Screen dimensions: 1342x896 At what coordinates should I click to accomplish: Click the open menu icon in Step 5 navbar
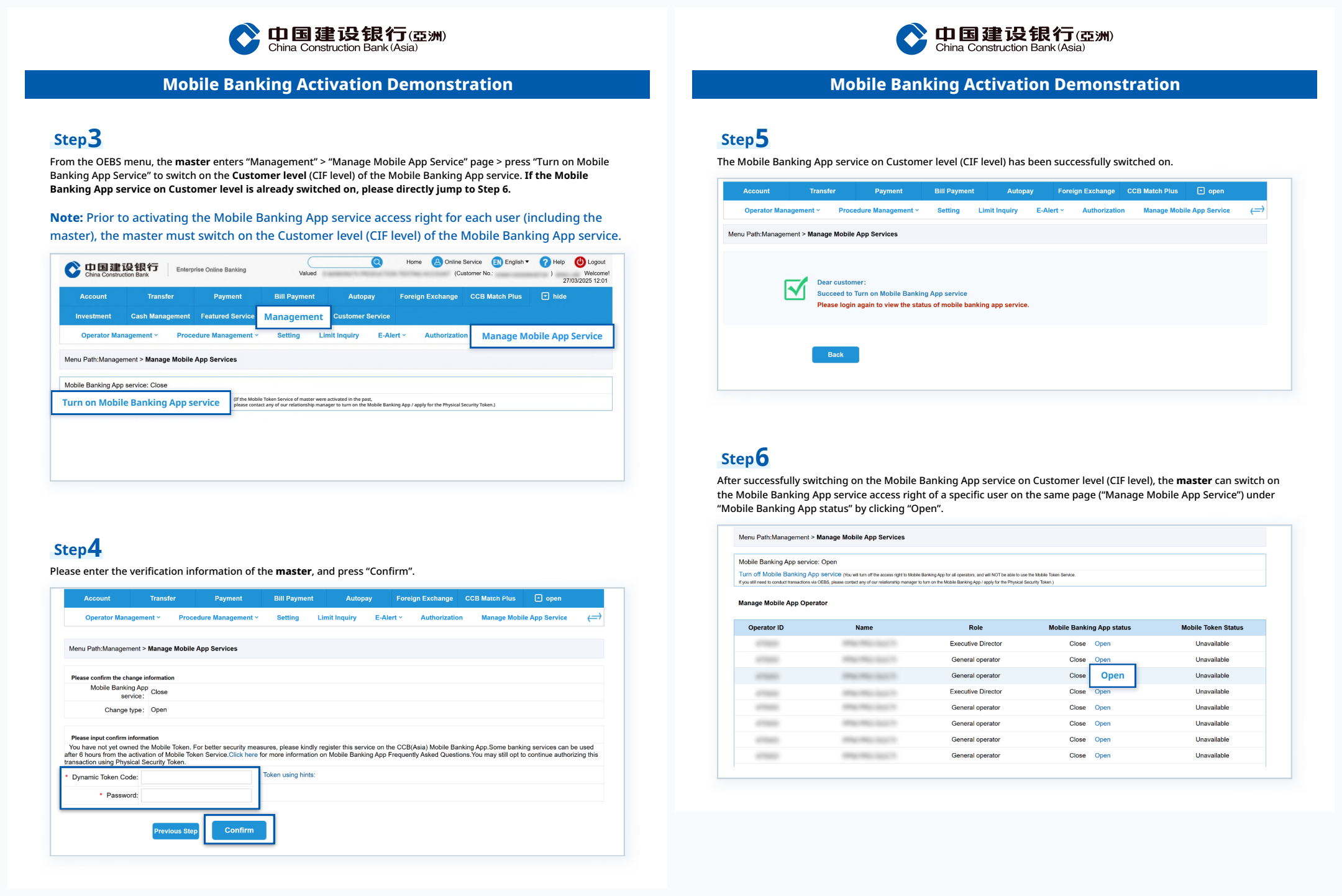(1201, 191)
